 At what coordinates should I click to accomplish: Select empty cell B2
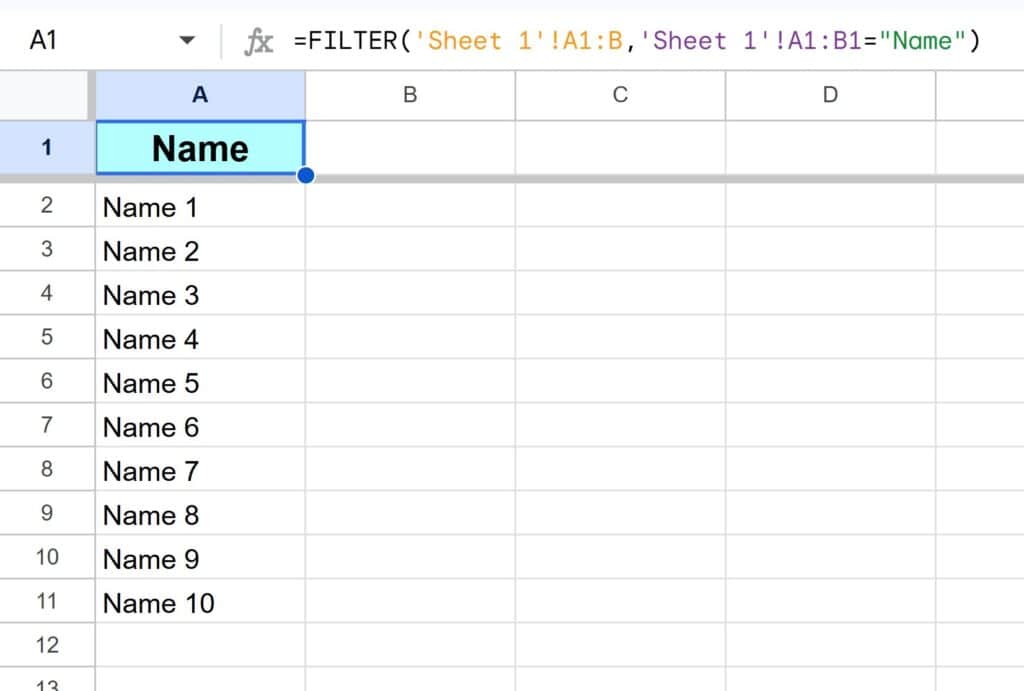pos(410,206)
